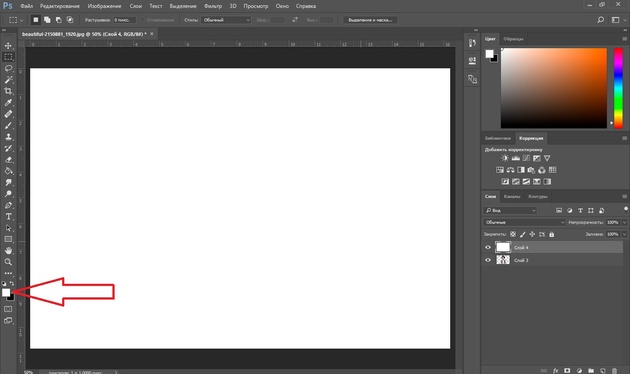This screenshot has height=374, width=630.
Task: Open the Заливка fill arrow
Action: (624, 234)
